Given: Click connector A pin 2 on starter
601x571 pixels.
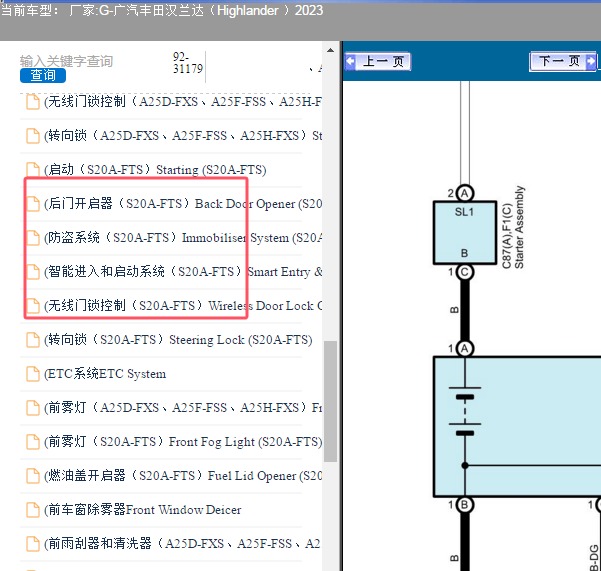Looking at the screenshot, I should (465, 193).
